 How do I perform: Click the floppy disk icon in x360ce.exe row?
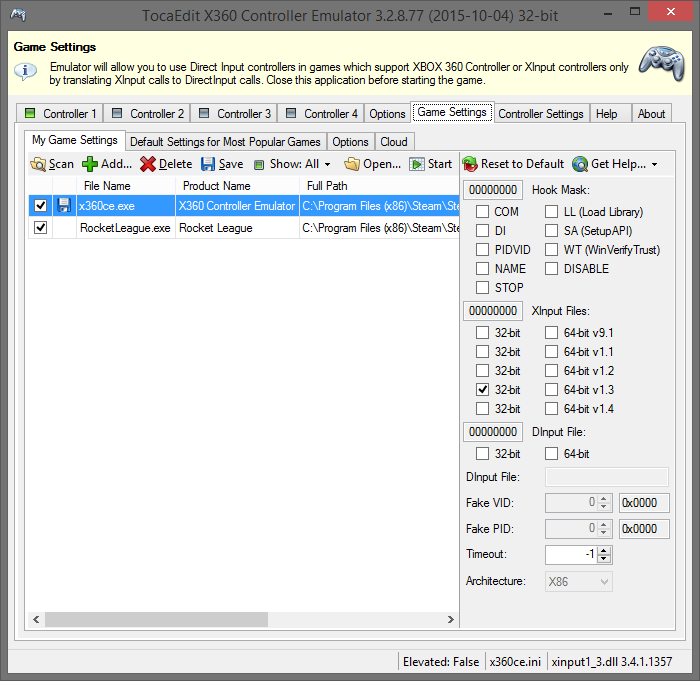pyautogui.click(x=64, y=205)
